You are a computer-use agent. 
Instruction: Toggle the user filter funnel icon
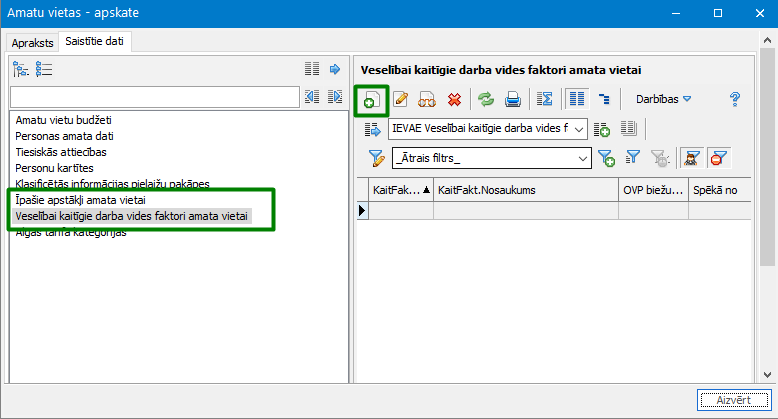coord(691,158)
